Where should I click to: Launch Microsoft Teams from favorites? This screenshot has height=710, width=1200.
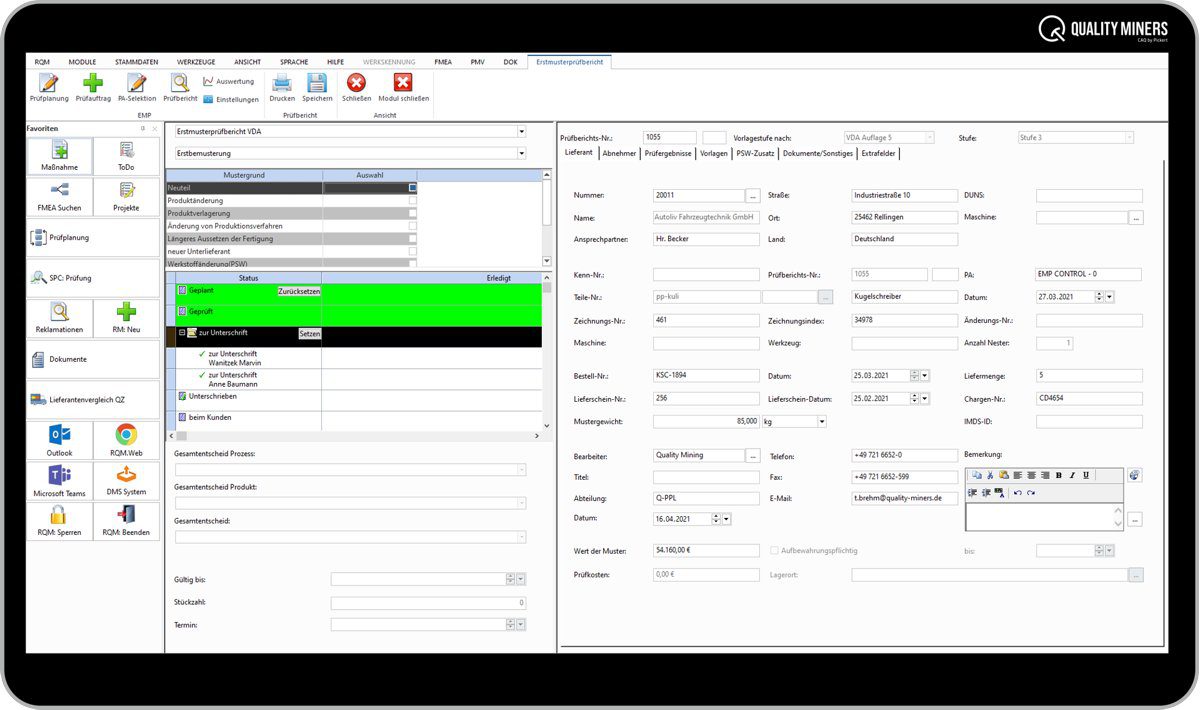(59, 480)
